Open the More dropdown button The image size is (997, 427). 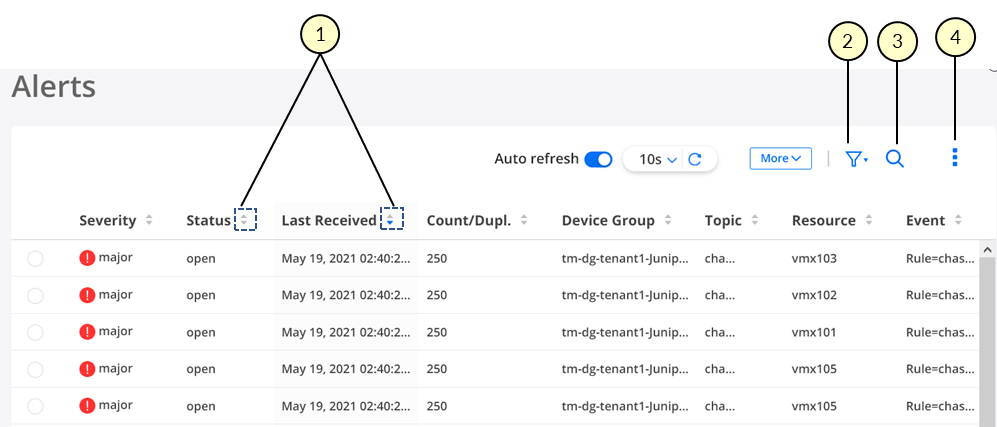780,158
